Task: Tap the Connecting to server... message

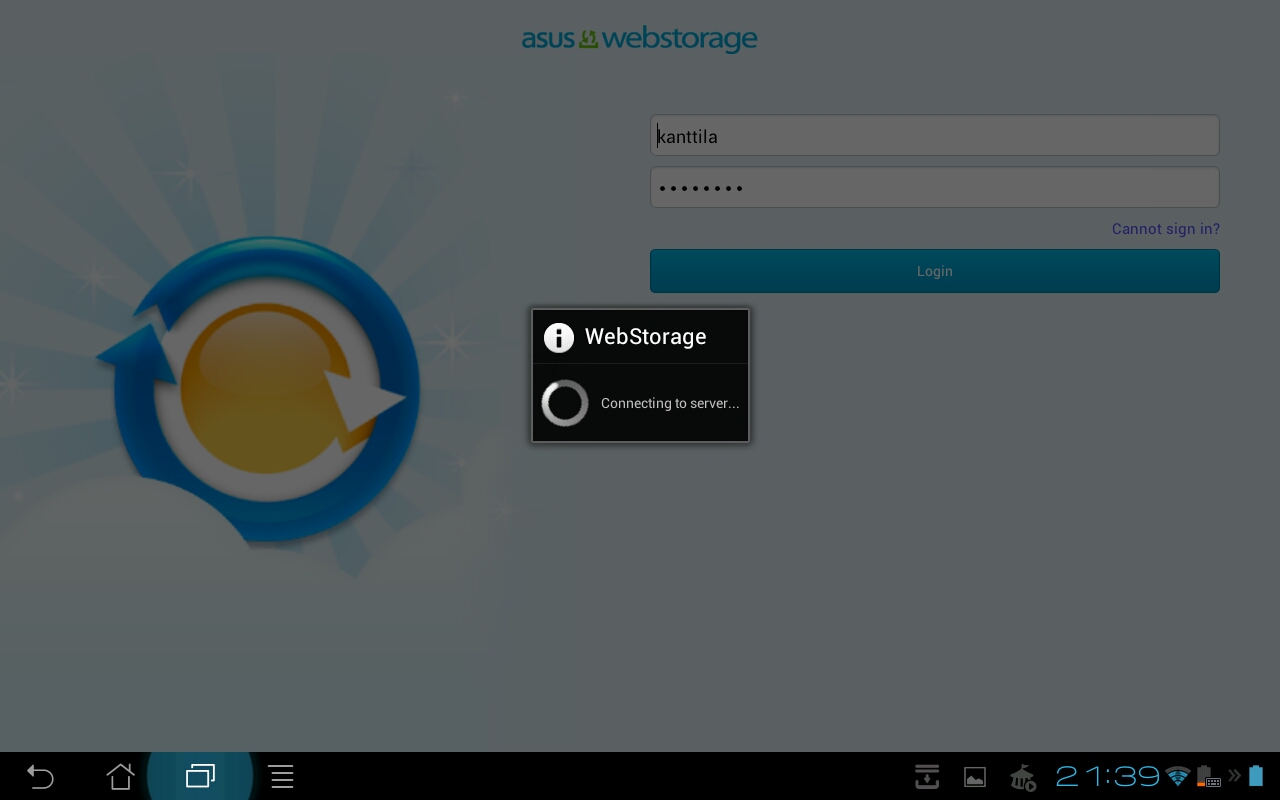Action: [670, 403]
